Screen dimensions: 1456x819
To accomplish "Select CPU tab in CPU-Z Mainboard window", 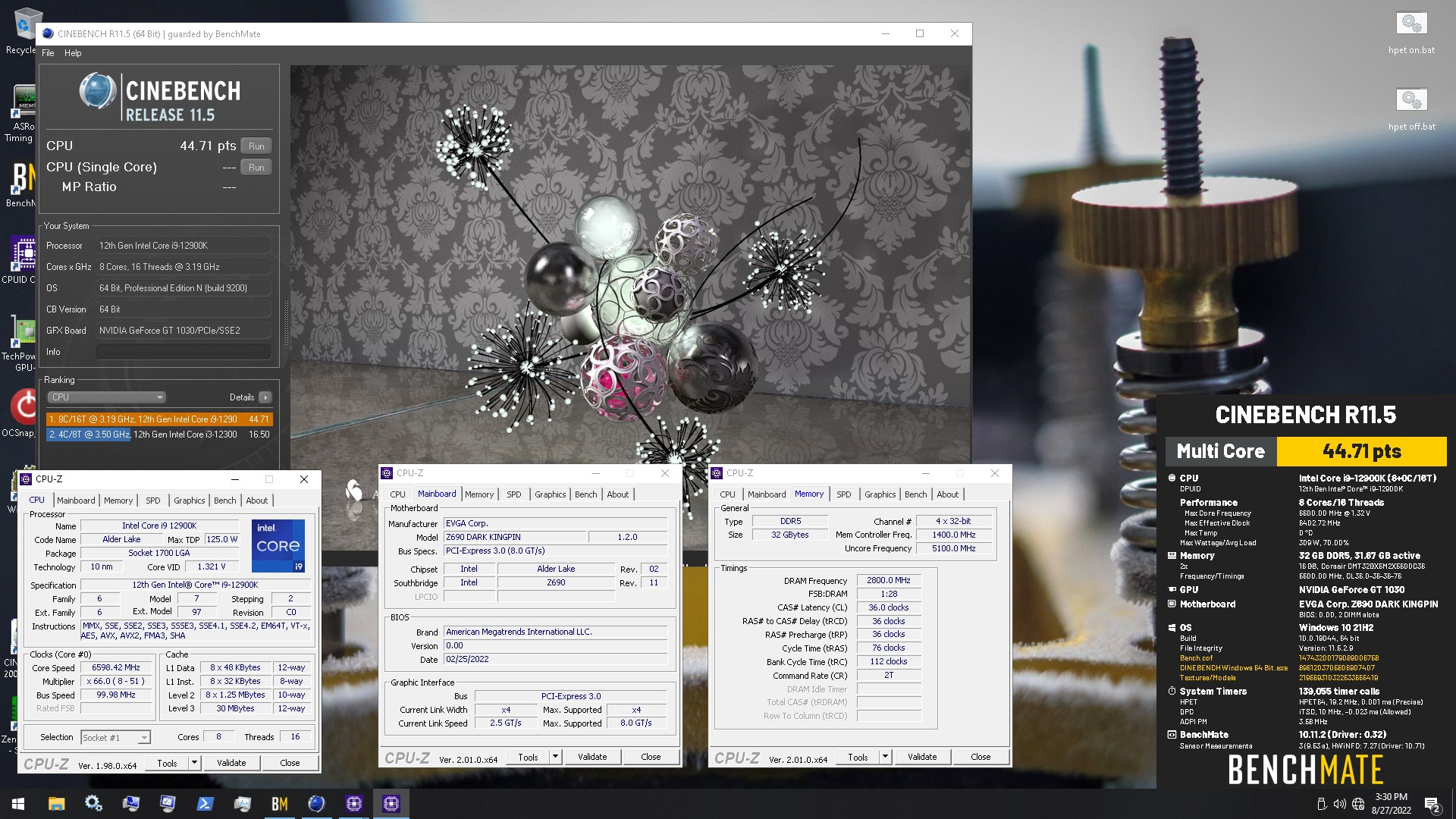I will (x=397, y=494).
